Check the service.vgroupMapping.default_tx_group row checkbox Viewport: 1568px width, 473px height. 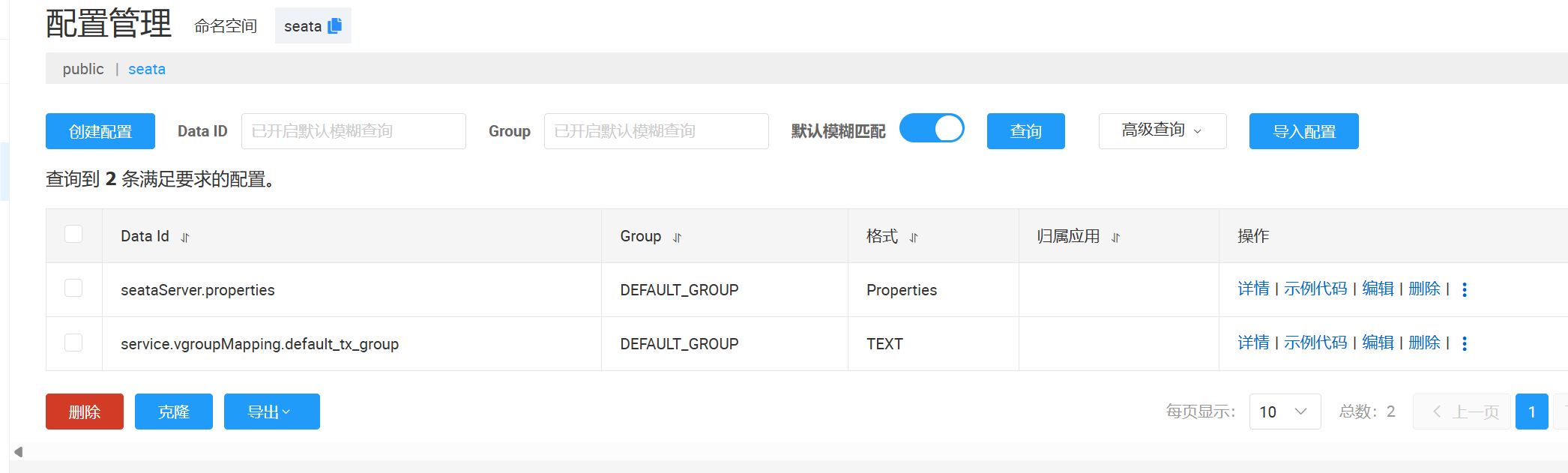click(x=73, y=343)
